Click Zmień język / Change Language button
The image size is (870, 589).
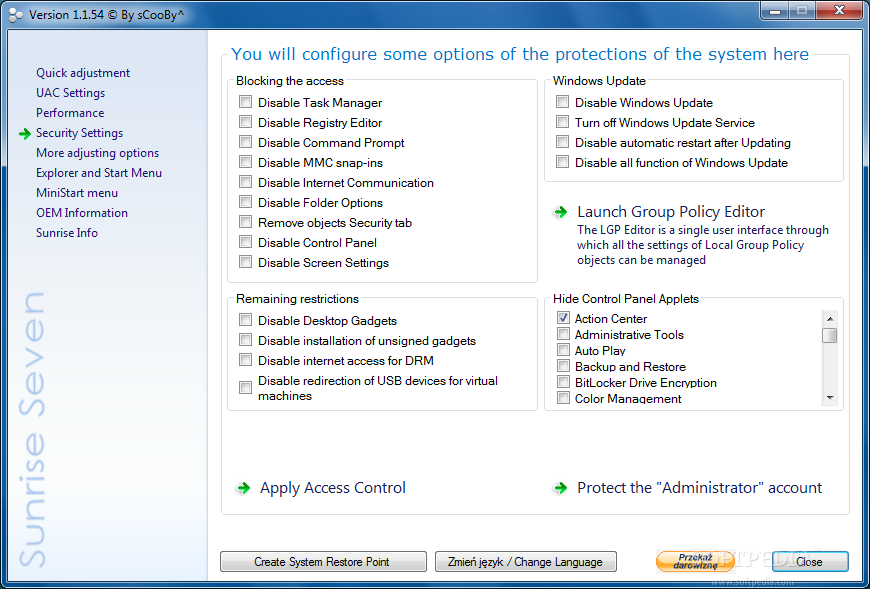pyautogui.click(x=525, y=561)
